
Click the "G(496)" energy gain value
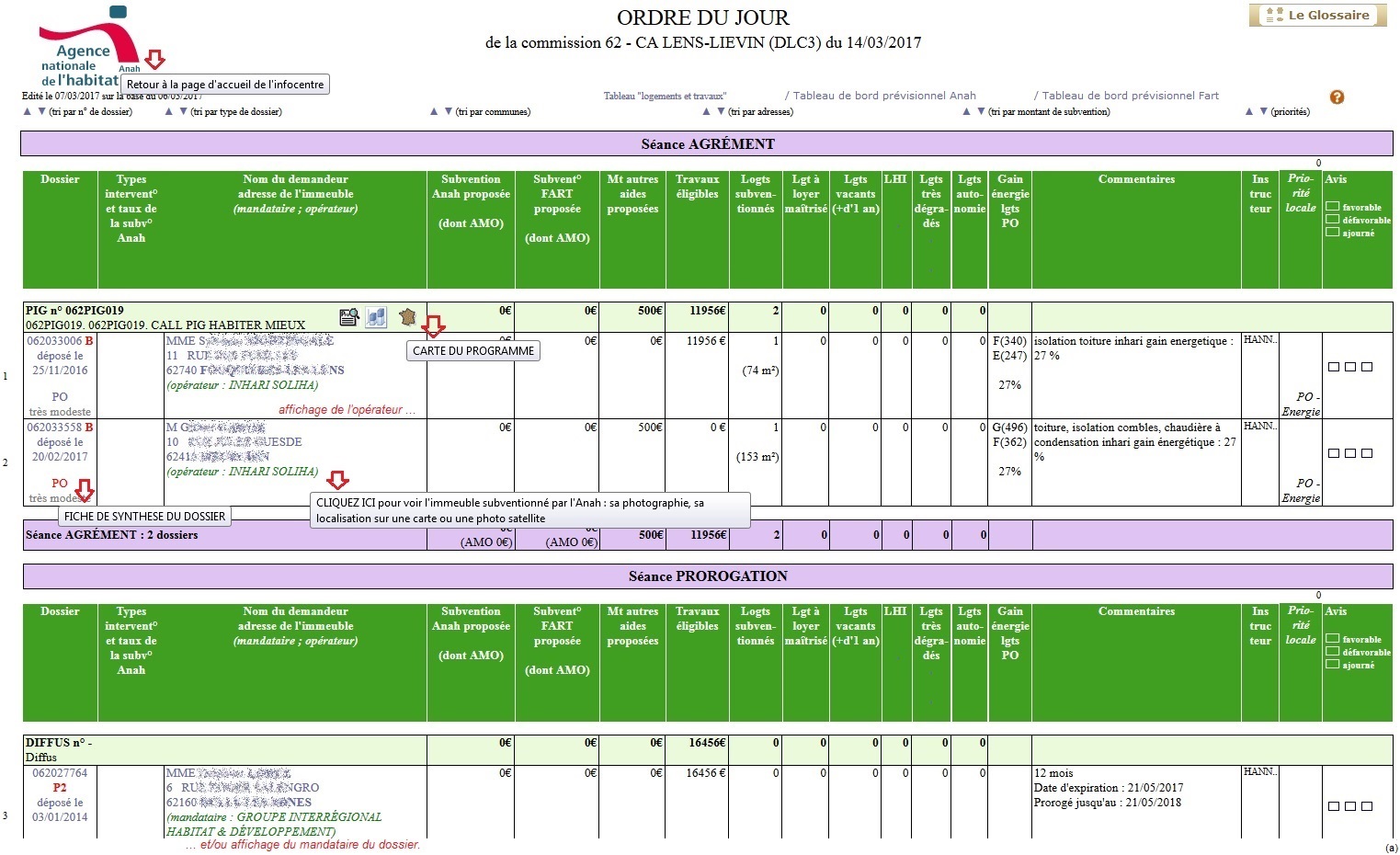click(1009, 427)
